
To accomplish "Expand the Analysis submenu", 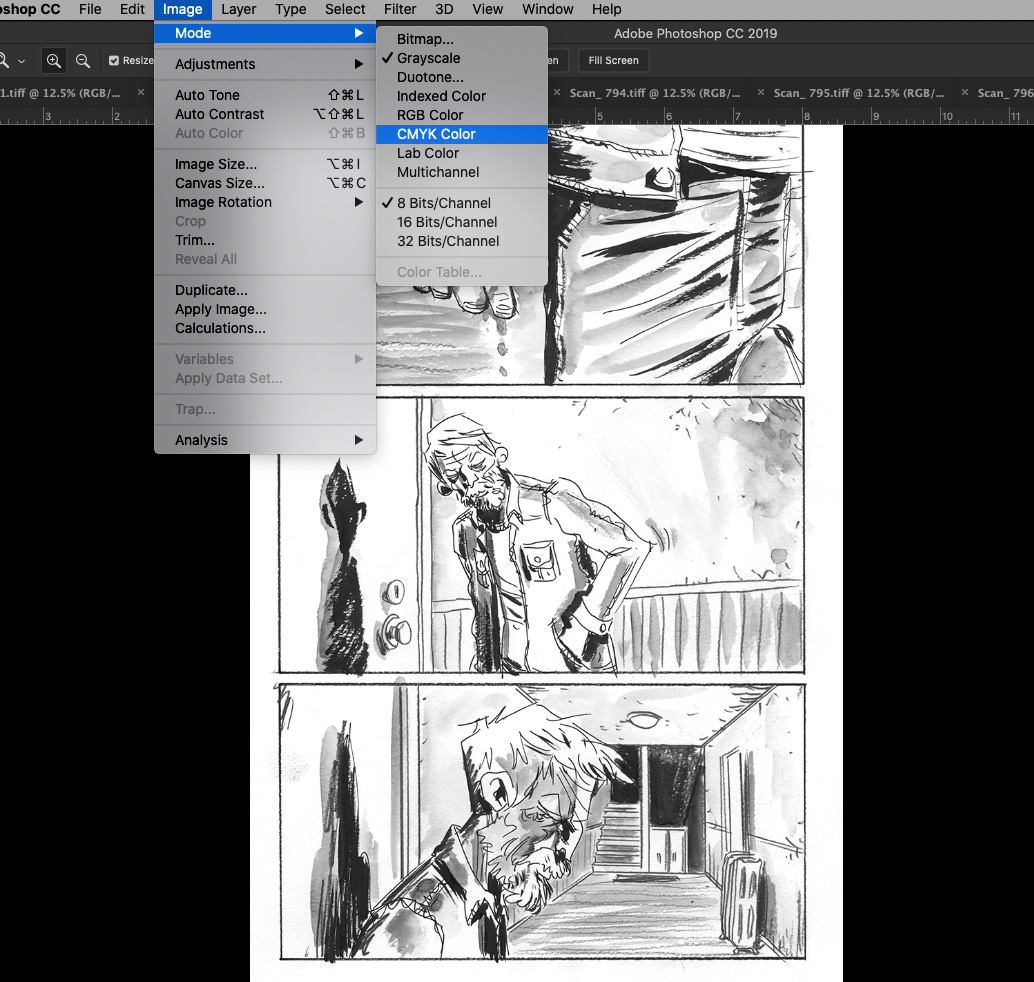I will pos(265,440).
